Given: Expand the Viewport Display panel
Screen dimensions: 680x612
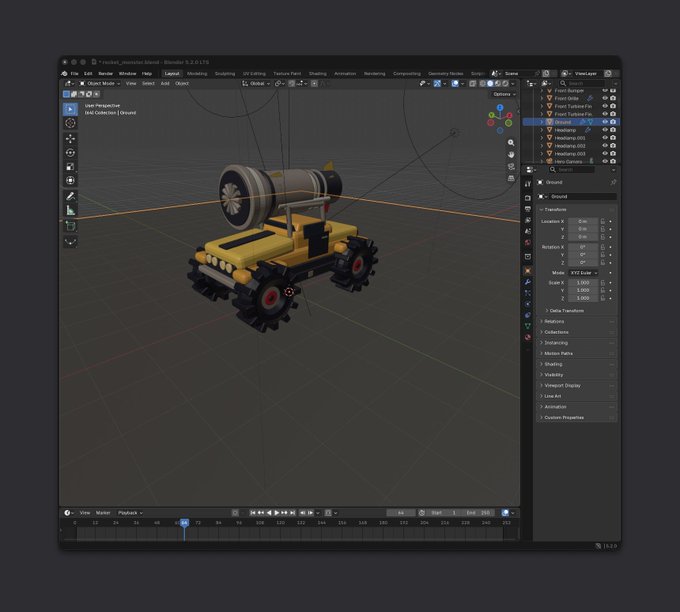Looking at the screenshot, I should point(577,385).
